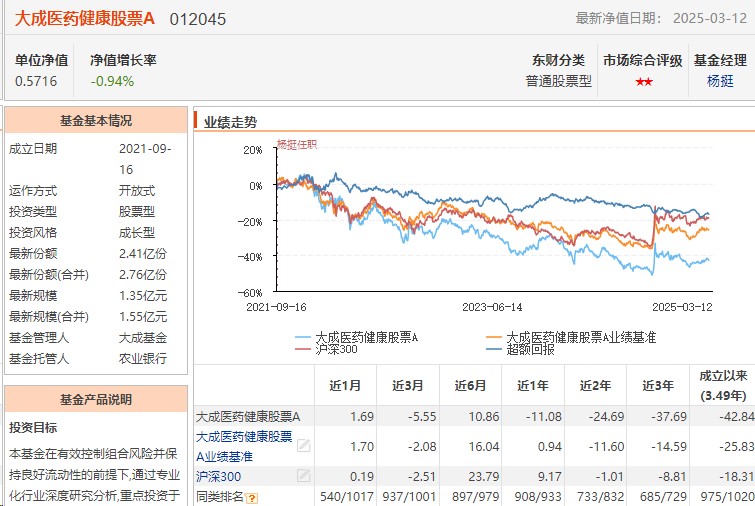Open fund manager 杨挺 link
The width and height of the screenshot is (755, 506).
click(x=720, y=81)
